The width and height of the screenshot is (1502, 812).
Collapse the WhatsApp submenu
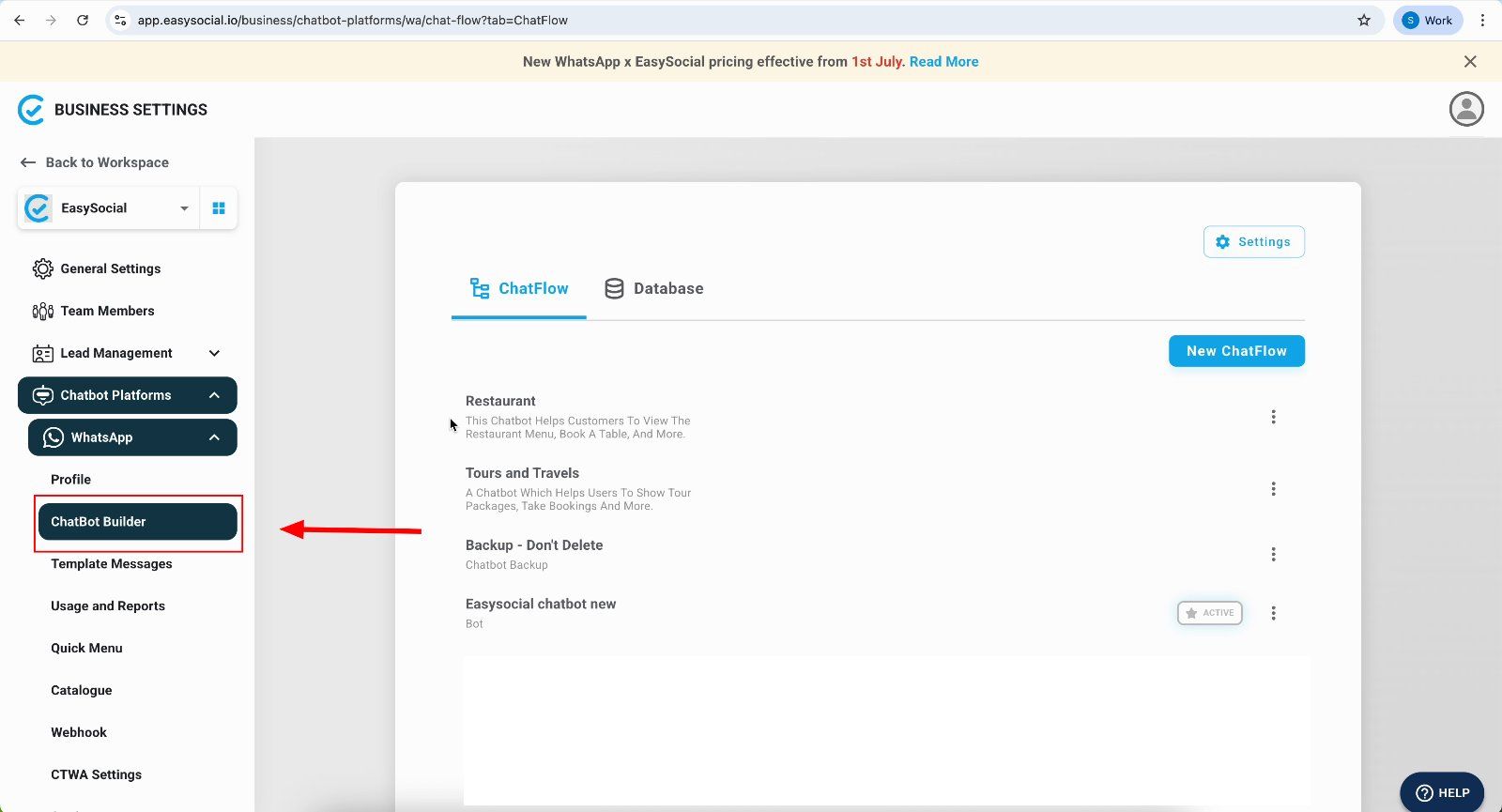click(x=132, y=437)
